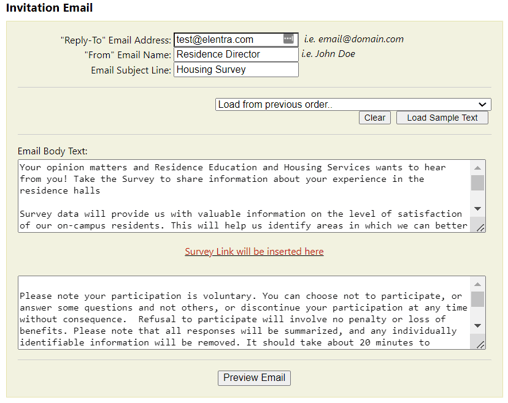Click Load Sample Text button
This screenshot has height=403, width=508.
pyautogui.click(x=442, y=118)
